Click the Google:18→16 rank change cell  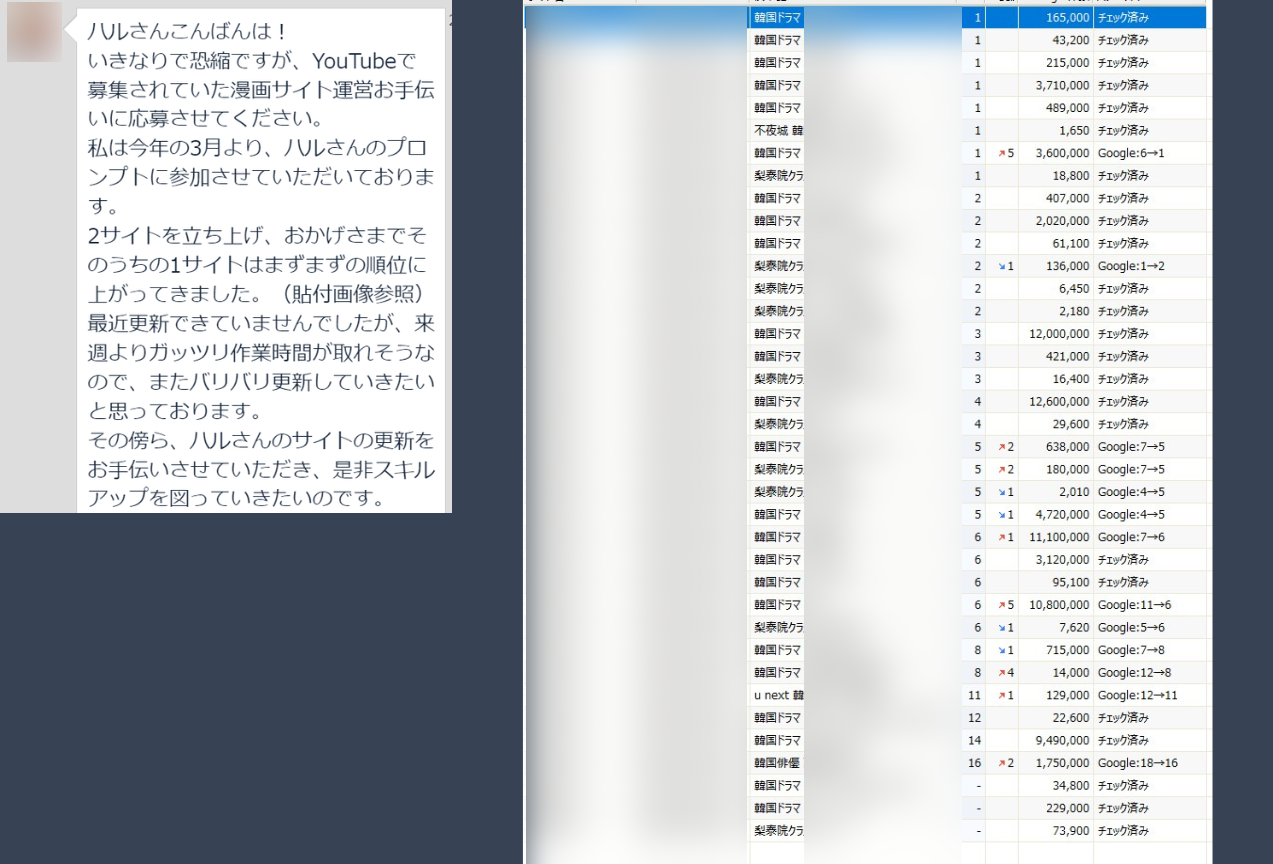(x=1137, y=763)
